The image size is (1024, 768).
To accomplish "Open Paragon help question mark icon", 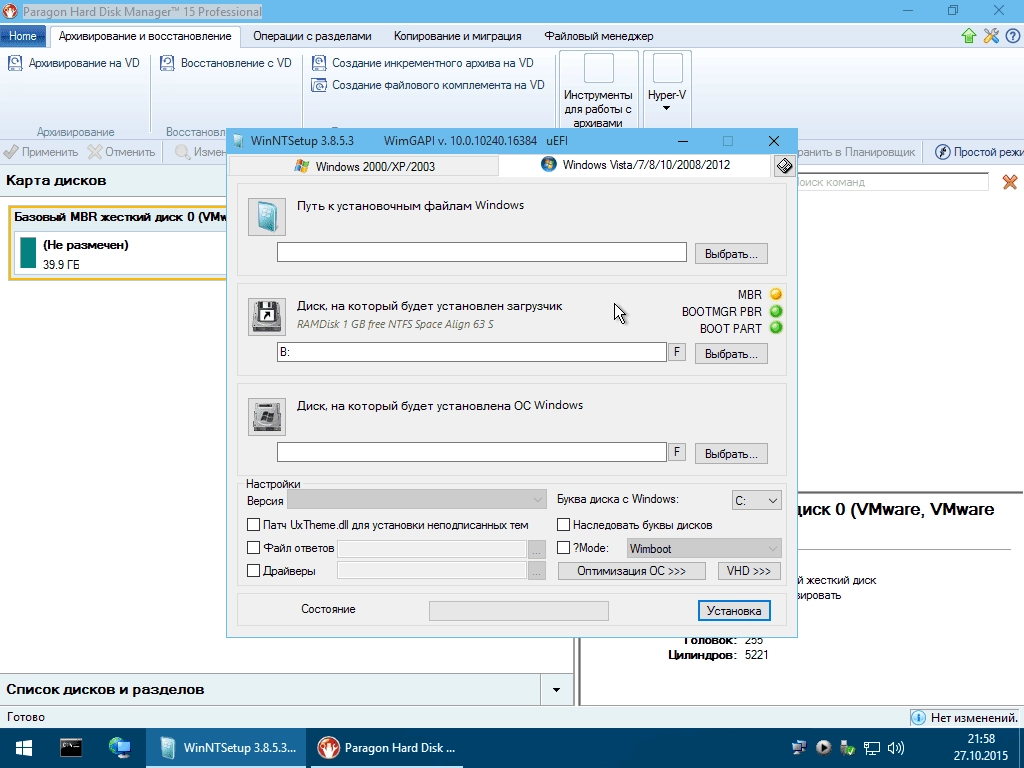I will (x=1012, y=36).
